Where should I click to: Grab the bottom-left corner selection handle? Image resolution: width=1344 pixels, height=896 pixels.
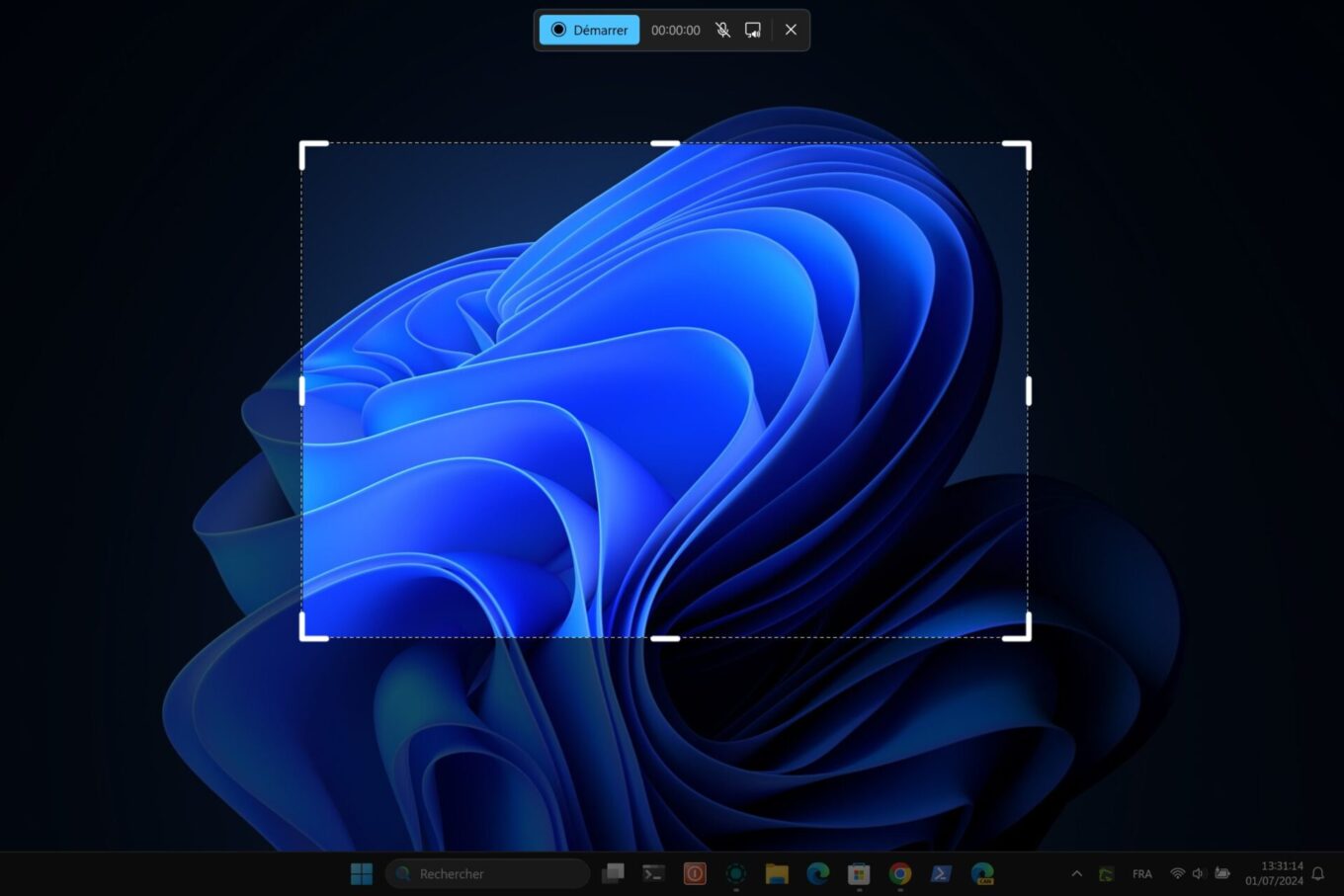point(312,627)
